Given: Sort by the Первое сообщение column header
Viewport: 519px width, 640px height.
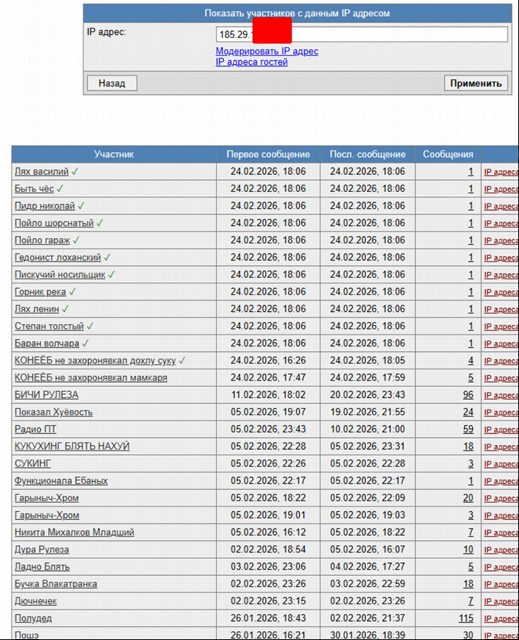Looking at the screenshot, I should [268, 154].
